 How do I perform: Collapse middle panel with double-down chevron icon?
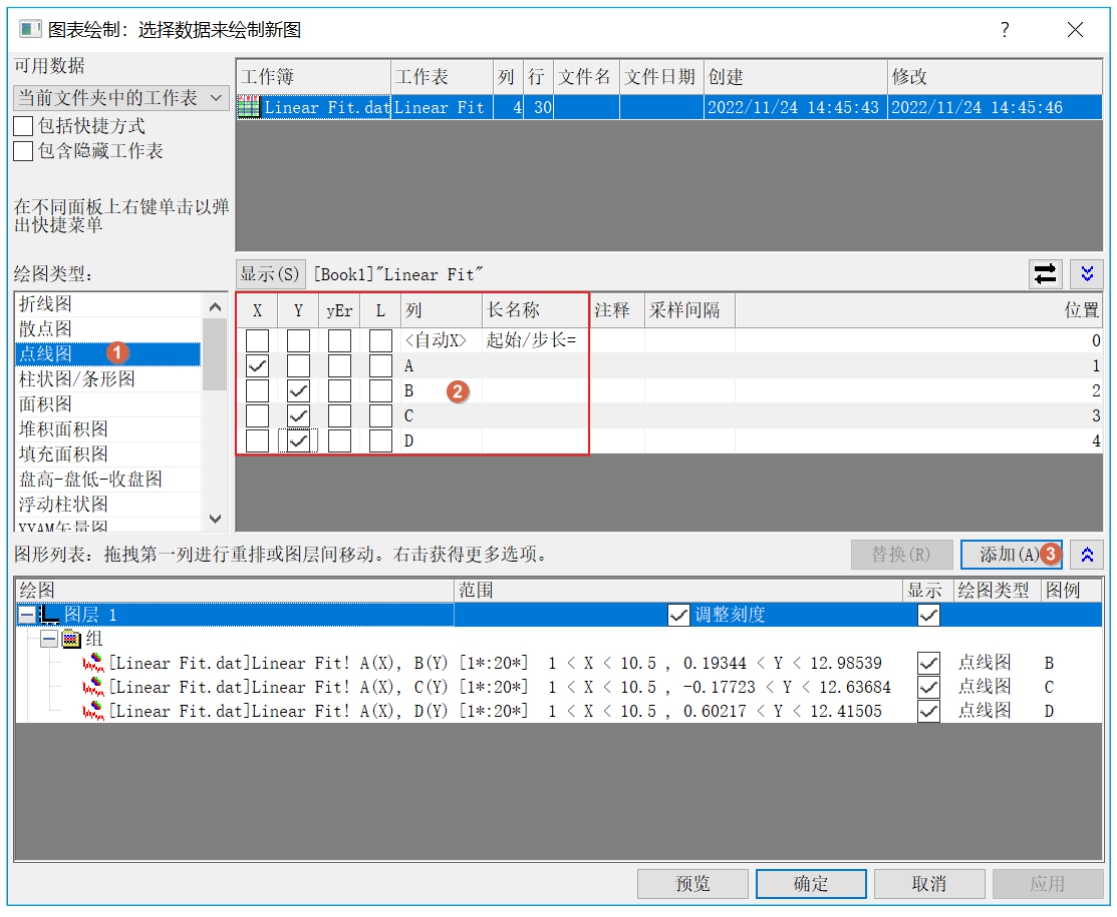(x=1087, y=274)
